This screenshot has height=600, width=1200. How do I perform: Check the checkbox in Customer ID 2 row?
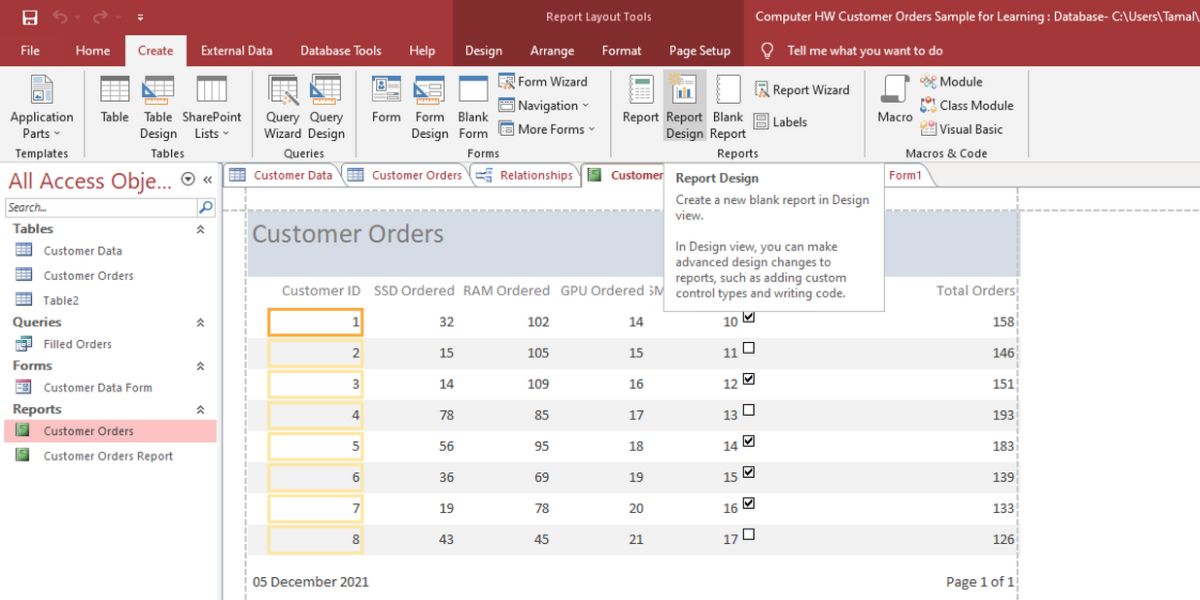[749, 349]
